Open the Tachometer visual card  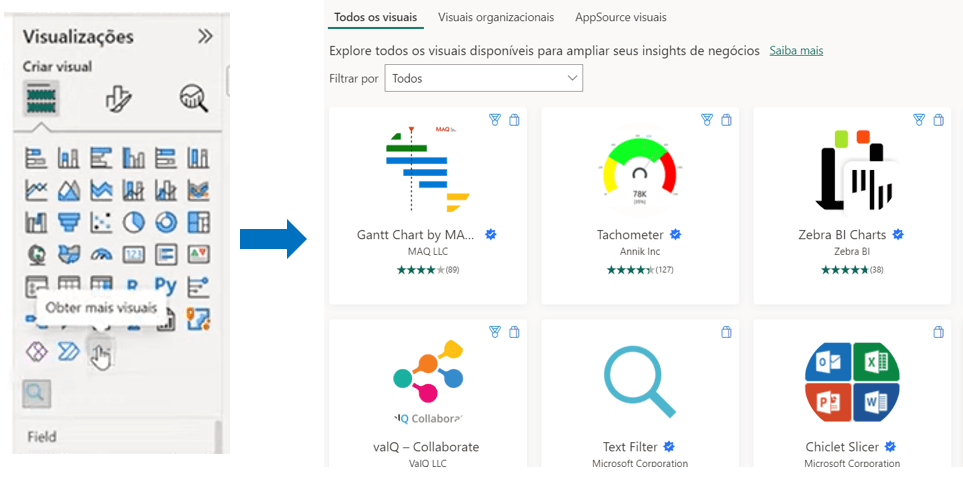(x=639, y=205)
